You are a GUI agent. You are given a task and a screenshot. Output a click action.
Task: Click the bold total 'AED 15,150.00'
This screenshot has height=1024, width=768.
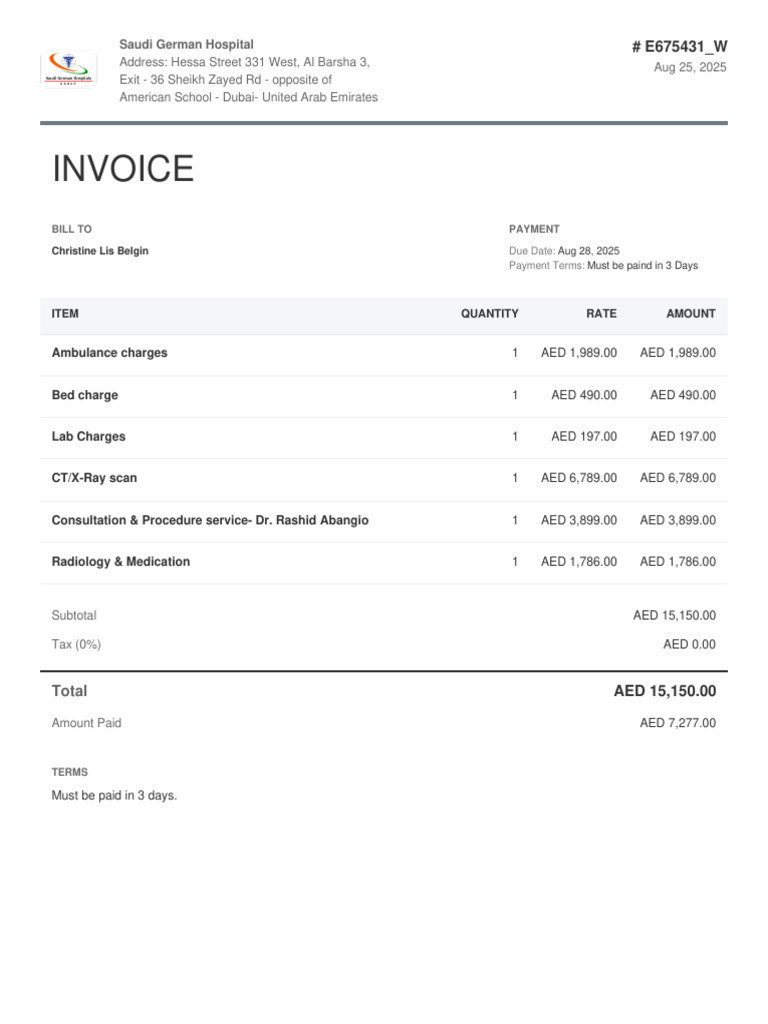pyautogui.click(x=665, y=691)
